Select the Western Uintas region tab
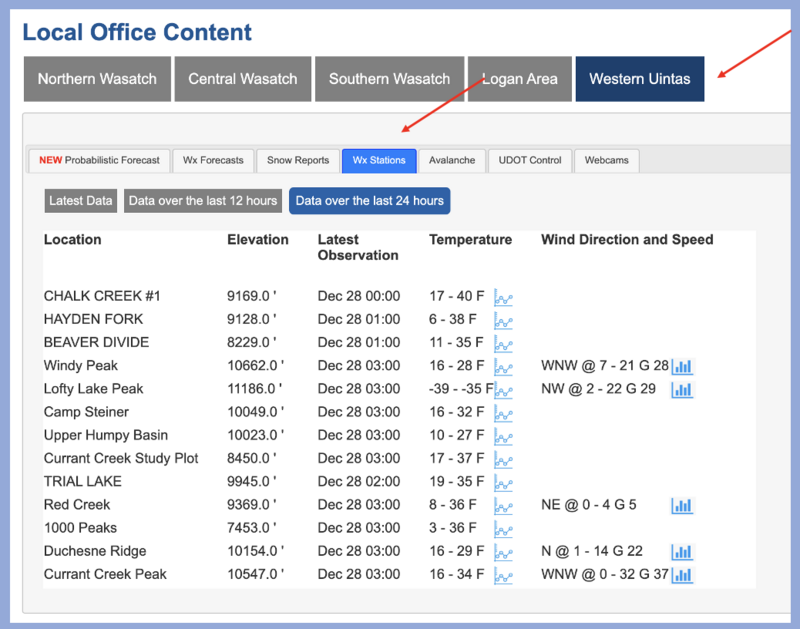This screenshot has height=629, width=800. pyautogui.click(x=639, y=79)
